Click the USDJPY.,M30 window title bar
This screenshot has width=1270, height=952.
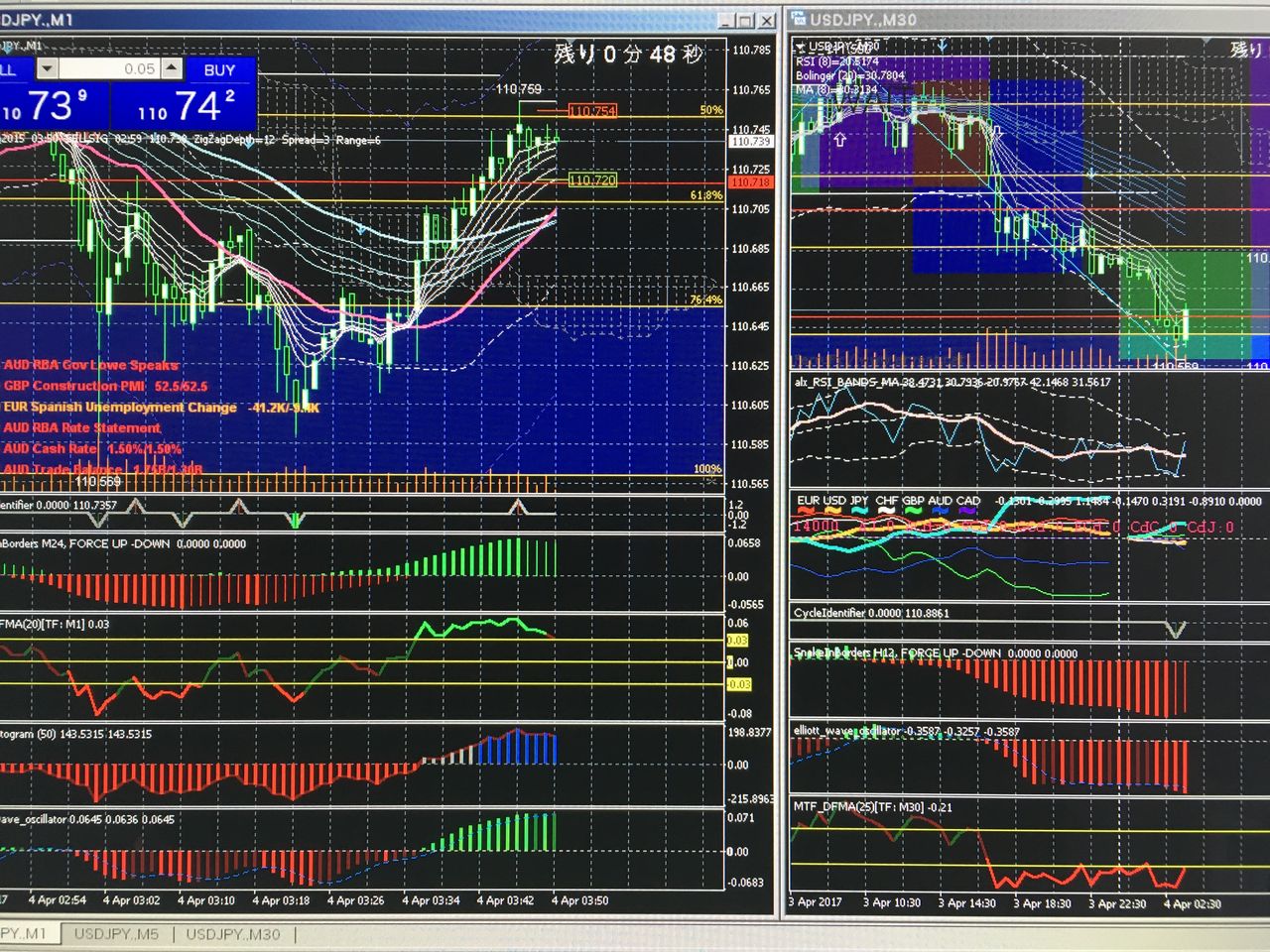[x=1029, y=19]
